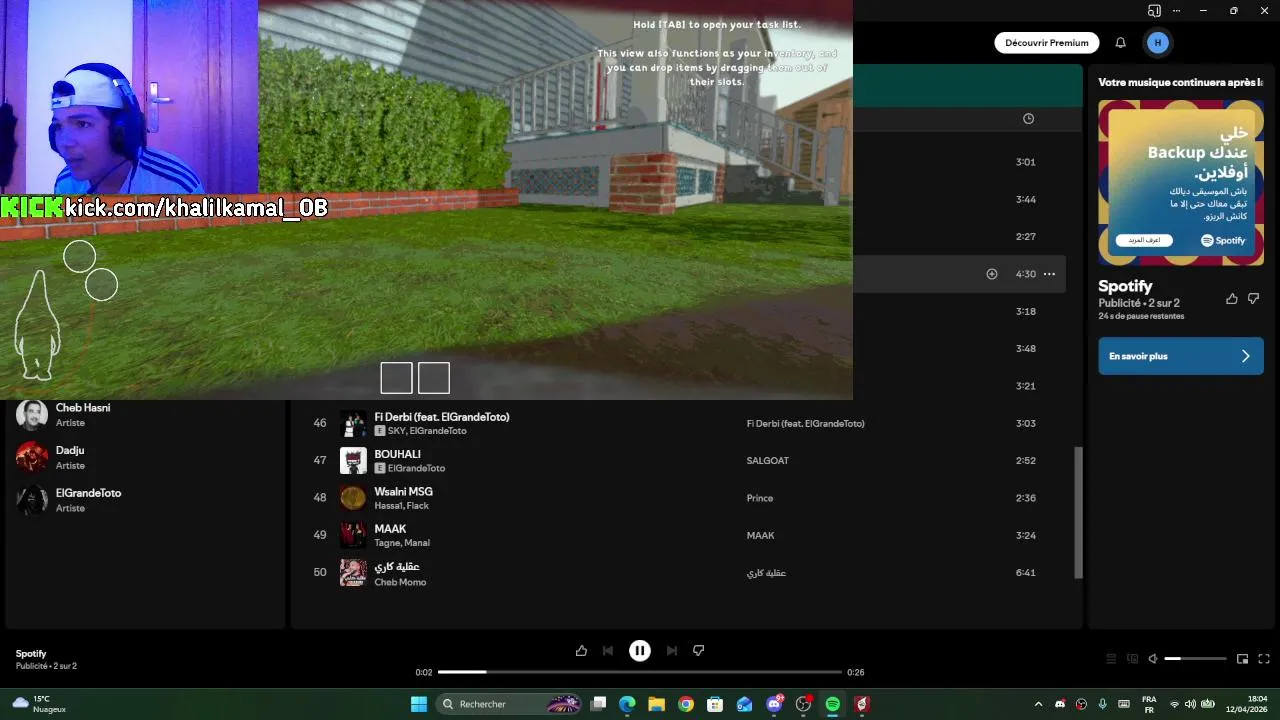Click the Découvrir Premium button
The width and height of the screenshot is (1280, 720).
coord(1046,43)
